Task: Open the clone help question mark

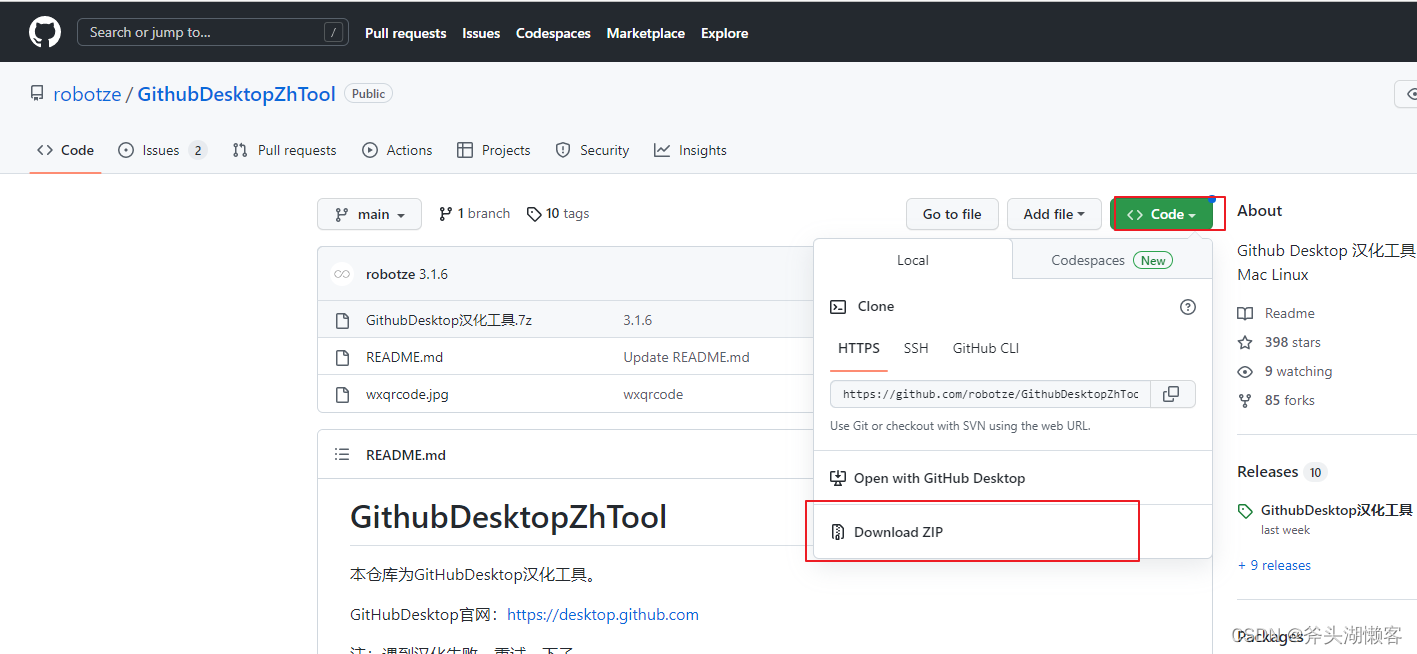Action: (x=1187, y=306)
